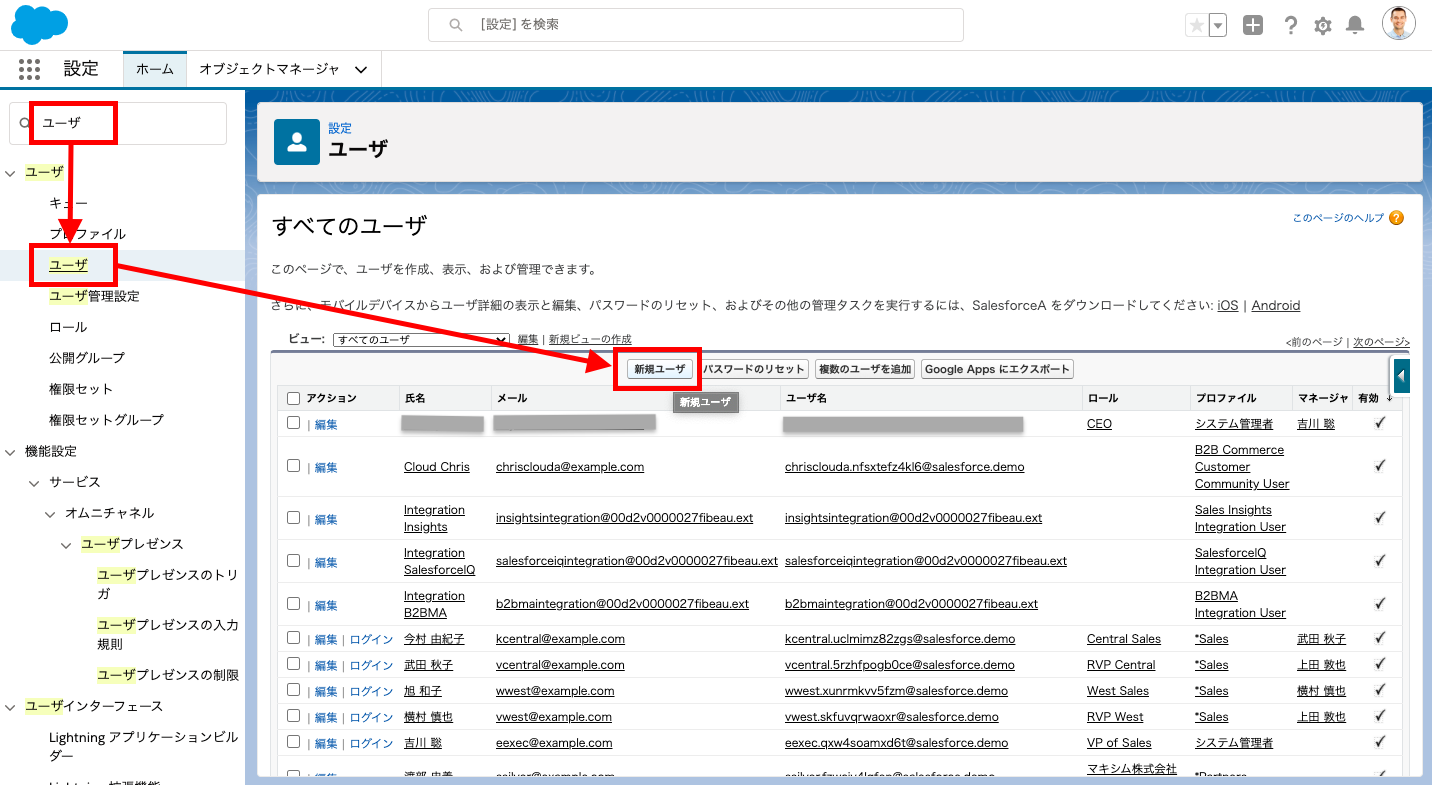
Task: Collapse the ユーザ tree section
Action: pyautogui.click(x=11, y=173)
